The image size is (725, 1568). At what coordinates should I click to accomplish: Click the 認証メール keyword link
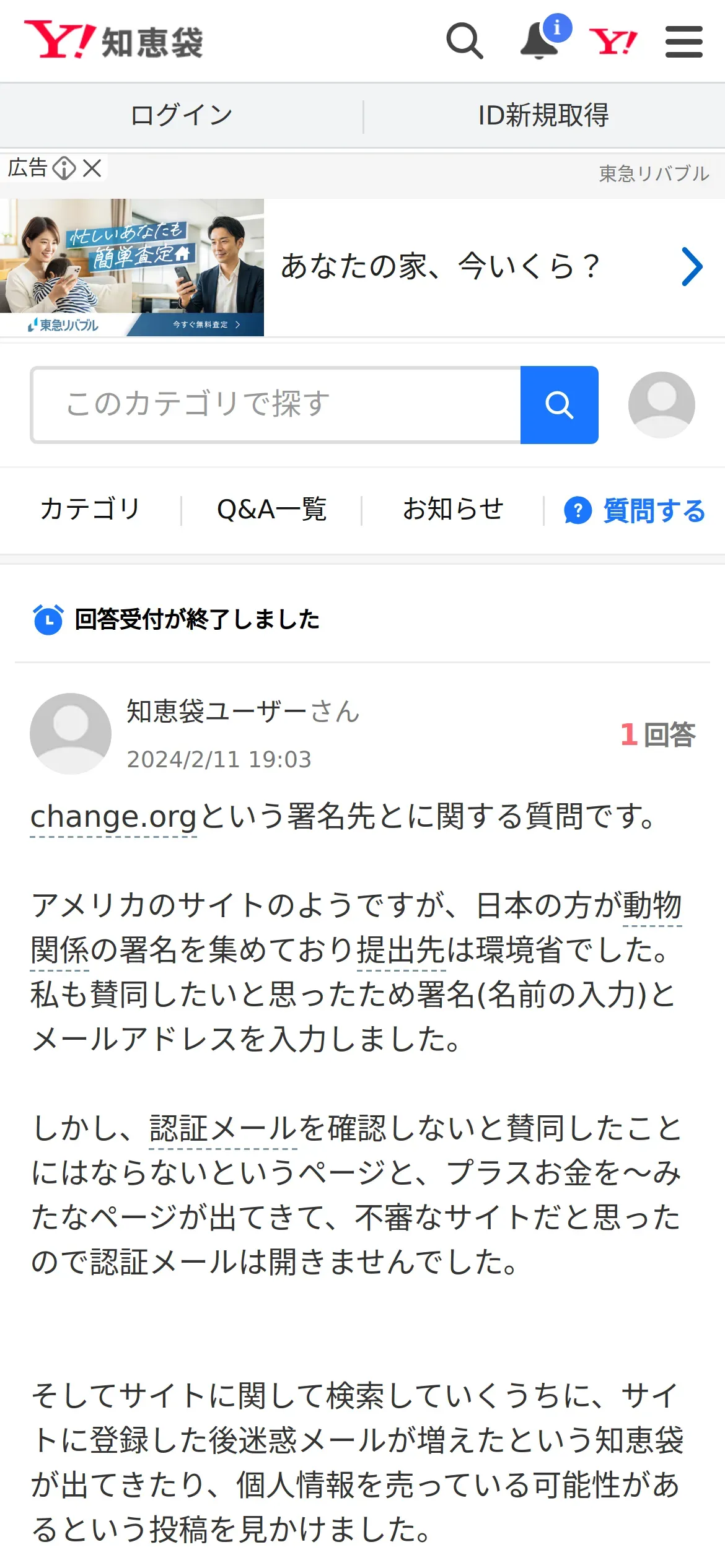point(223,1128)
